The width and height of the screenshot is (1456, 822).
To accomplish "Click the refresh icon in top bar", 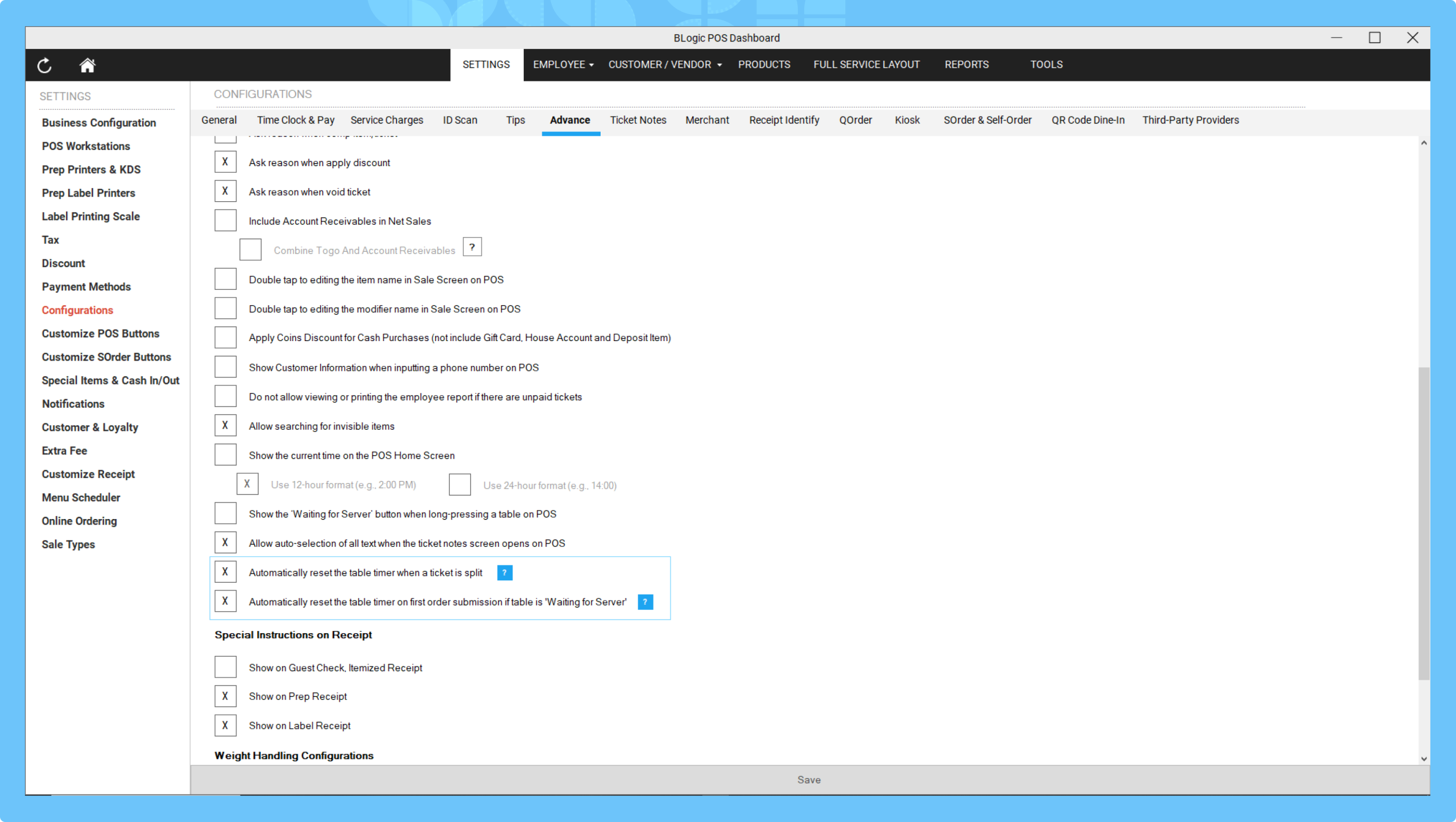I will 44,65.
